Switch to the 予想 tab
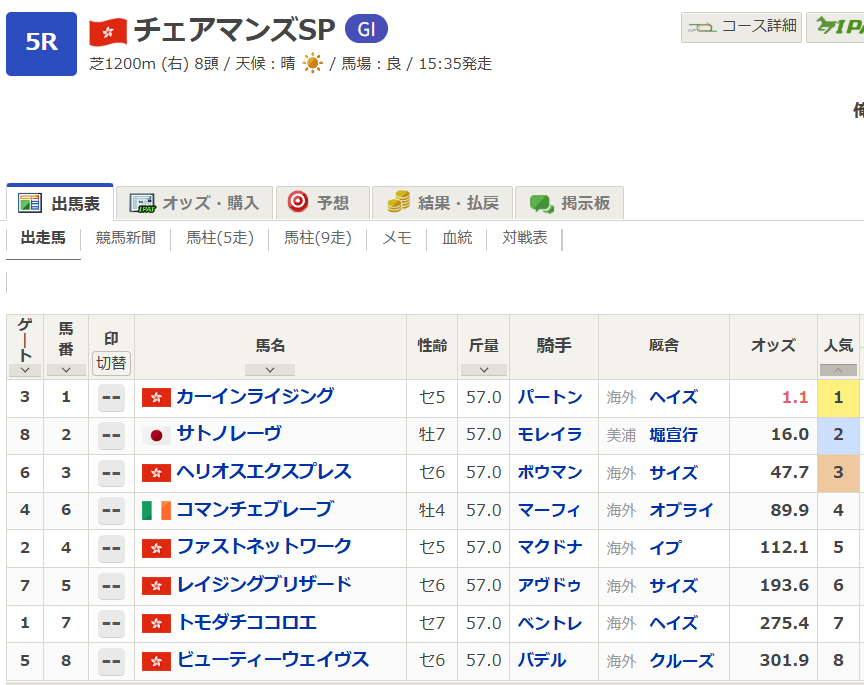The width and height of the screenshot is (864, 685). [x=322, y=203]
